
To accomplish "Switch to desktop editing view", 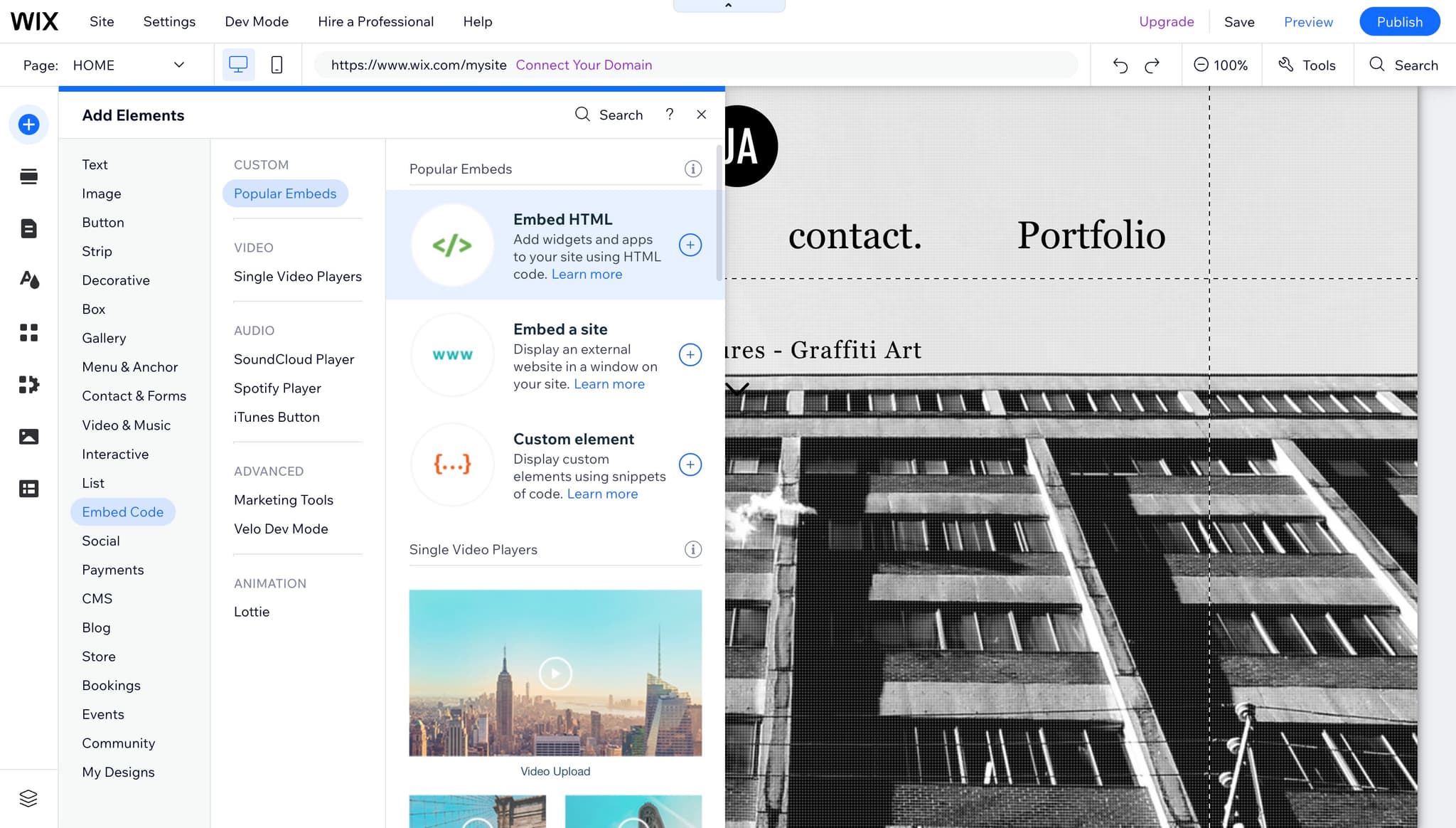I will 237,64.
